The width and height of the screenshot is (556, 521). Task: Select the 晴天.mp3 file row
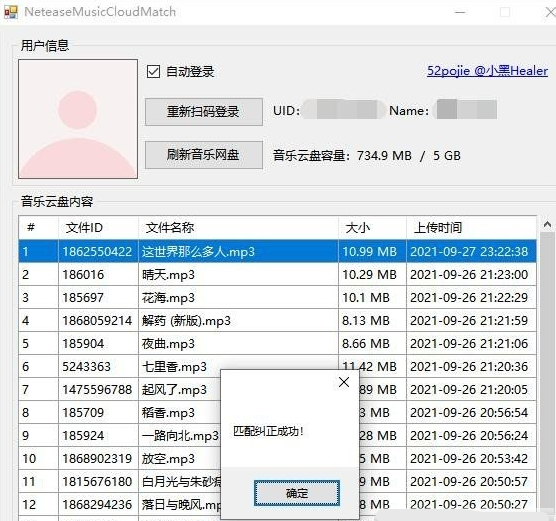click(277, 275)
